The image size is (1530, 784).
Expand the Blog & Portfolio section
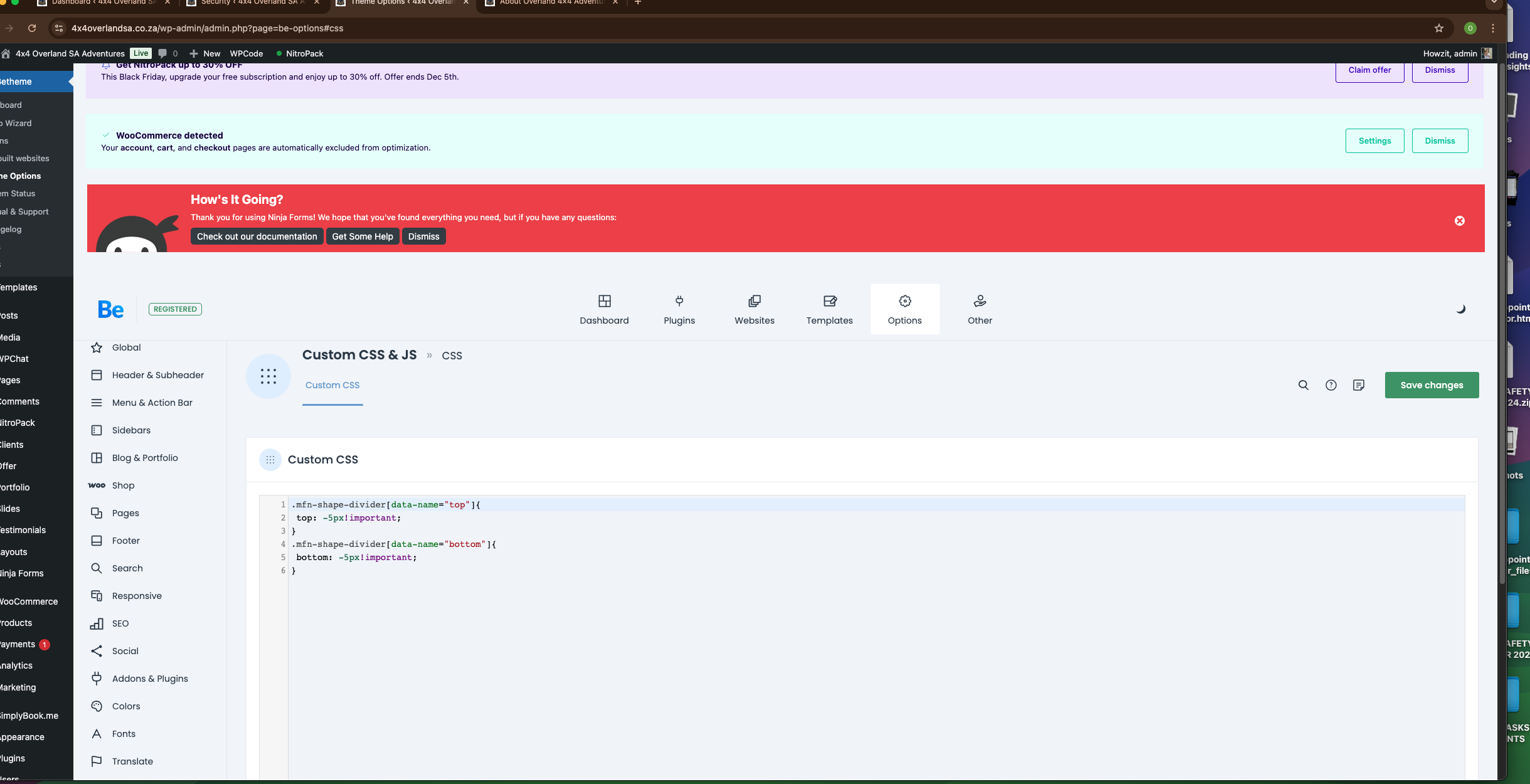coord(145,458)
